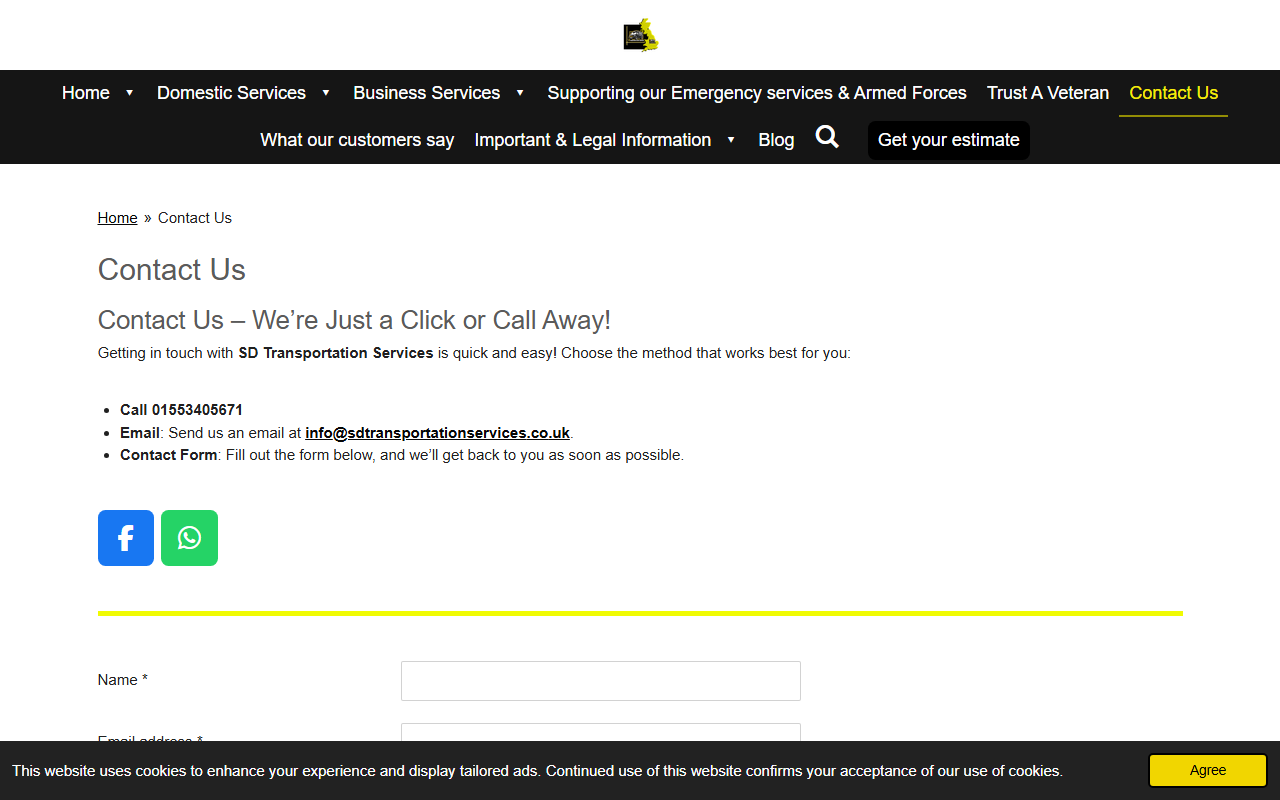
Task: Click 'Contact Us' breadcrumb current page text
Action: coord(195,218)
